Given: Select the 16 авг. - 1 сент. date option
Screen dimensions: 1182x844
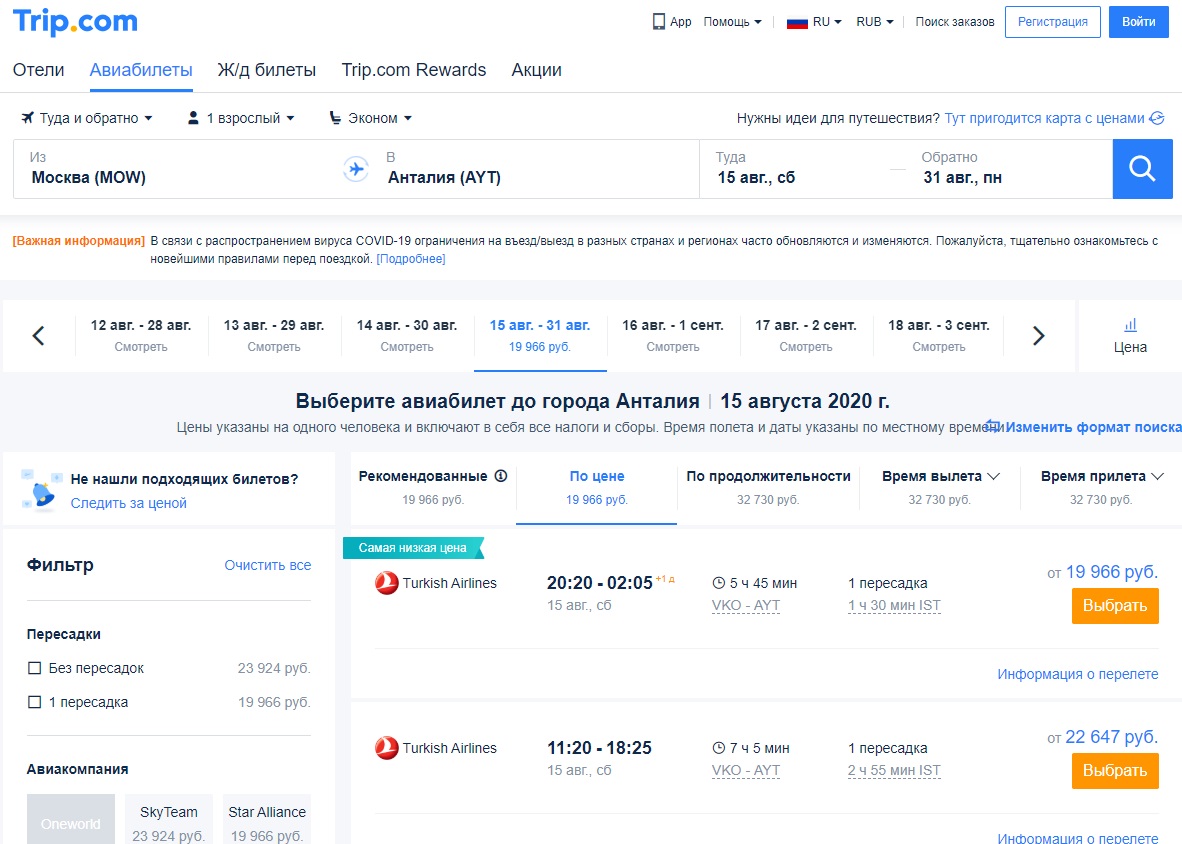Looking at the screenshot, I should click(672, 335).
